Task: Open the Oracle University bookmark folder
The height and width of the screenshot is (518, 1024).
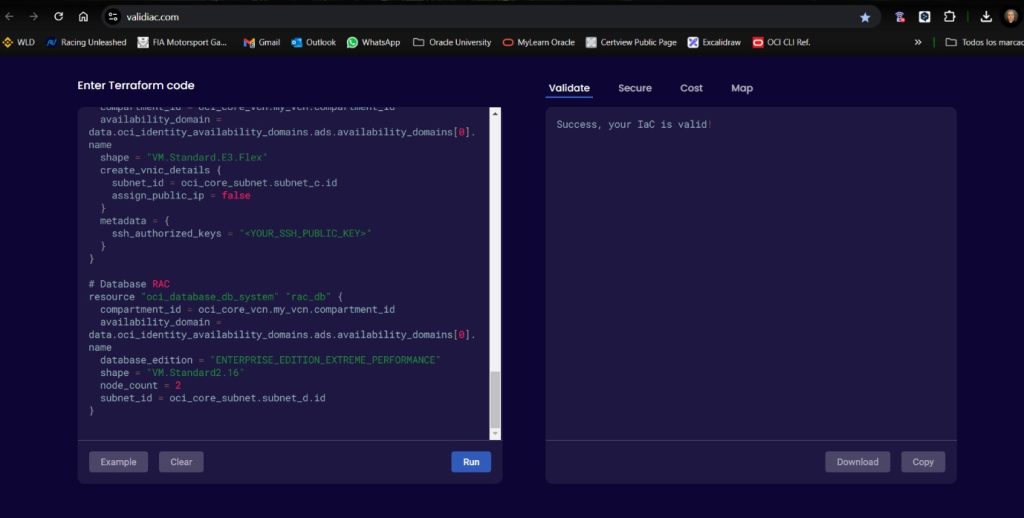Action: tap(452, 42)
